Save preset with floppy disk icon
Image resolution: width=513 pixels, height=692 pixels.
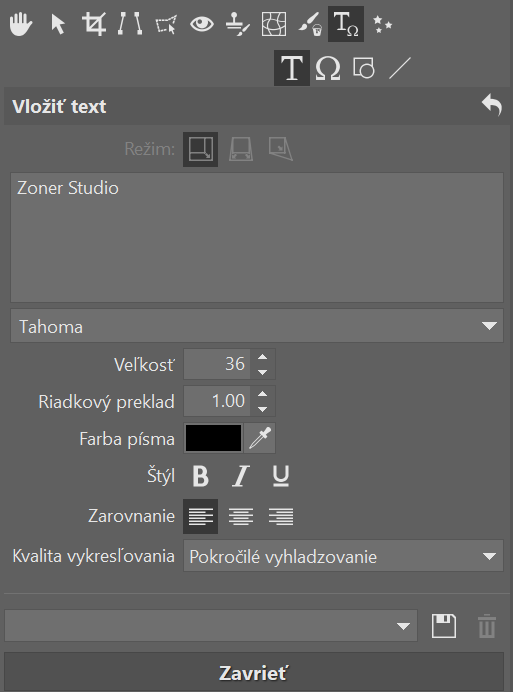[444, 626]
